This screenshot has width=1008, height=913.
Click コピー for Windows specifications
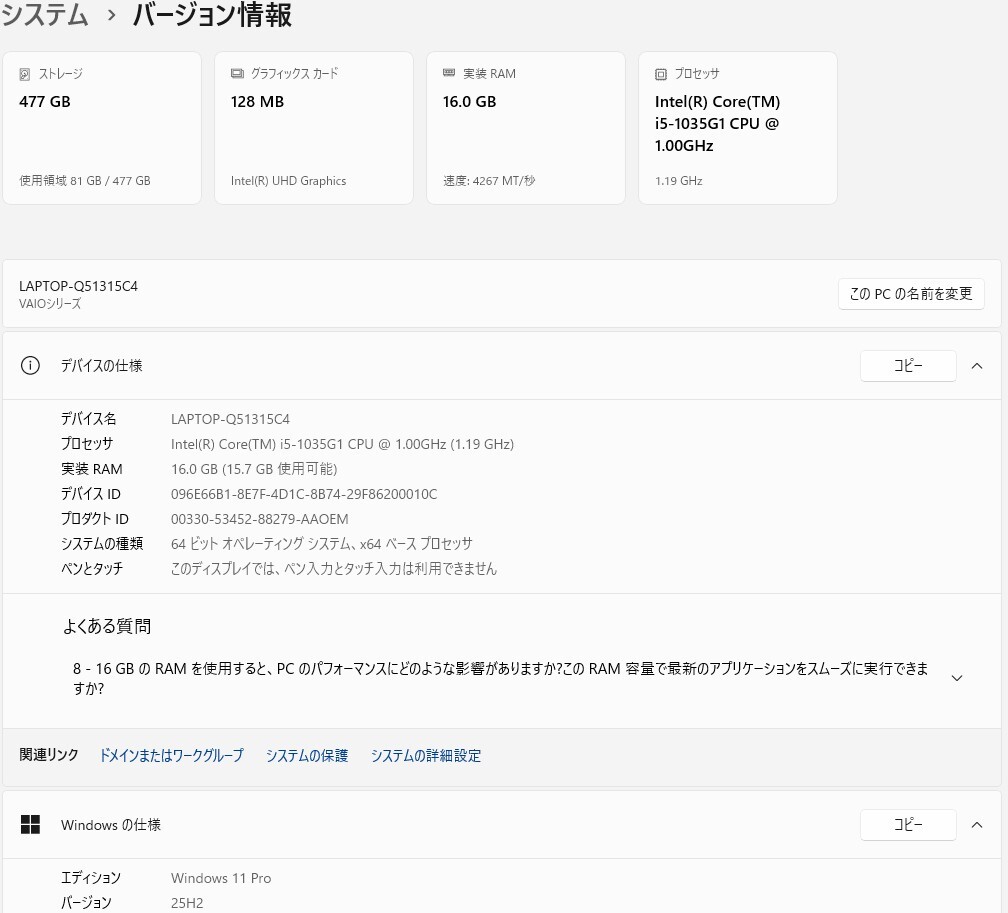(907, 824)
